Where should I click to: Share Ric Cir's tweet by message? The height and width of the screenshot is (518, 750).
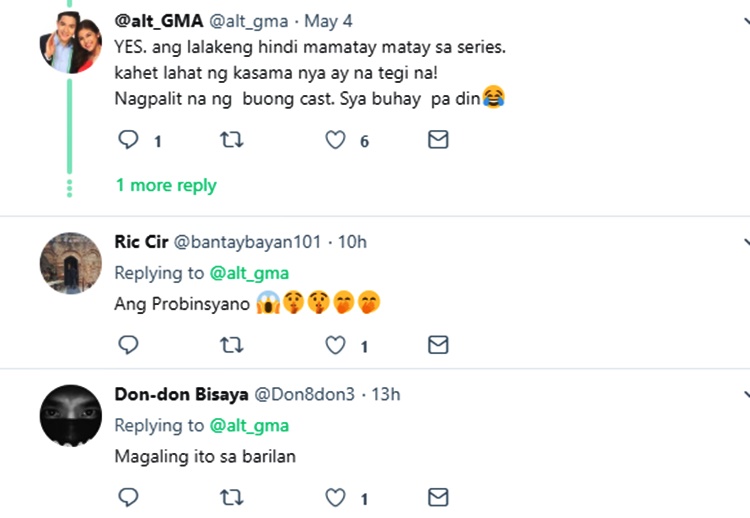[438, 345]
